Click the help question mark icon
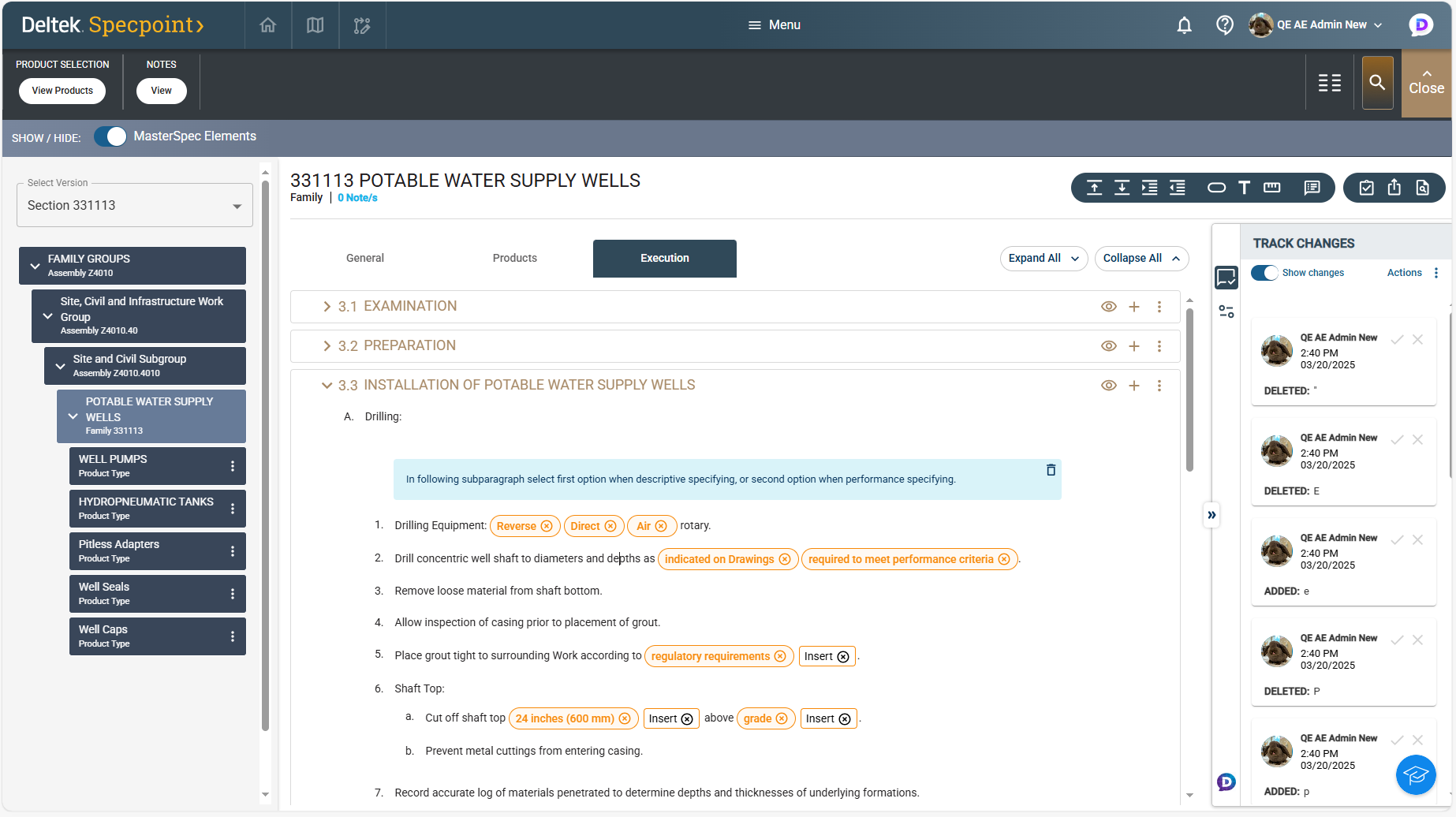This screenshot has width=1456, height=817. tap(1224, 25)
